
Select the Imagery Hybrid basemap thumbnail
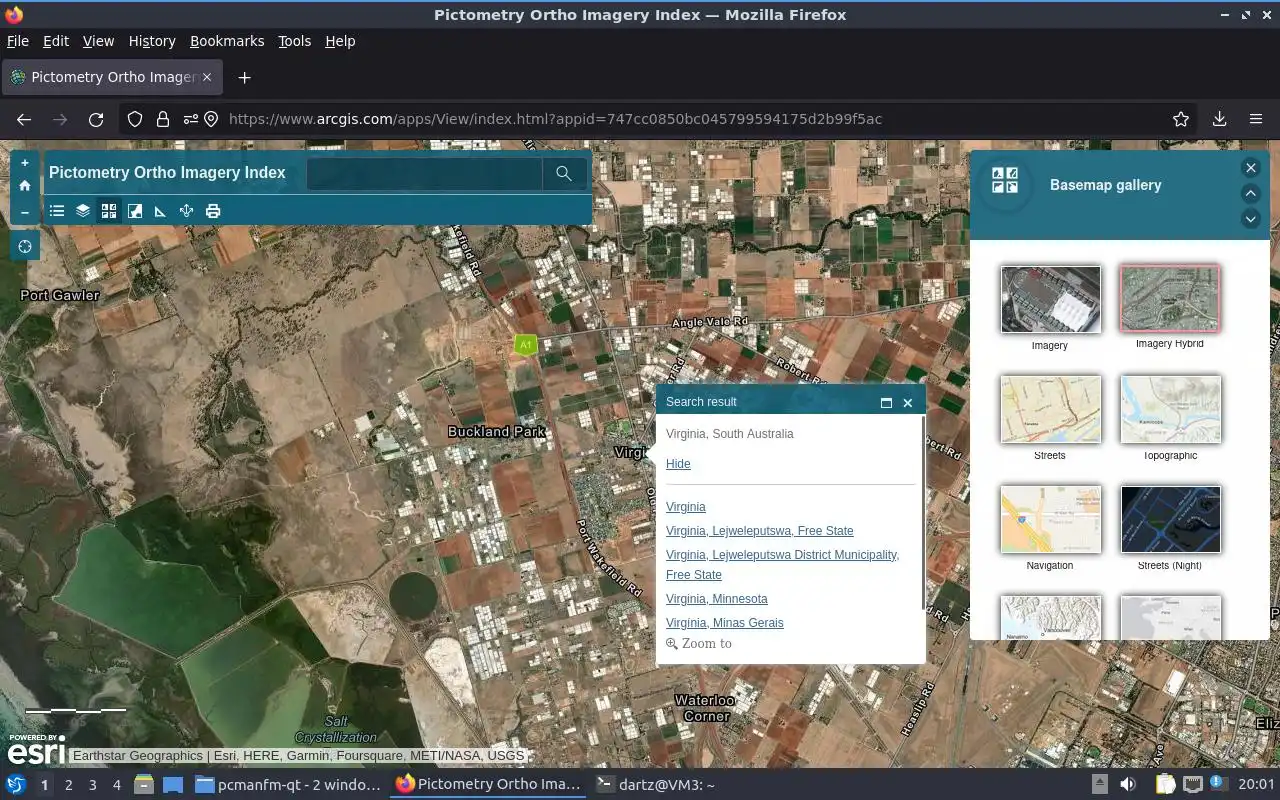tap(1170, 298)
